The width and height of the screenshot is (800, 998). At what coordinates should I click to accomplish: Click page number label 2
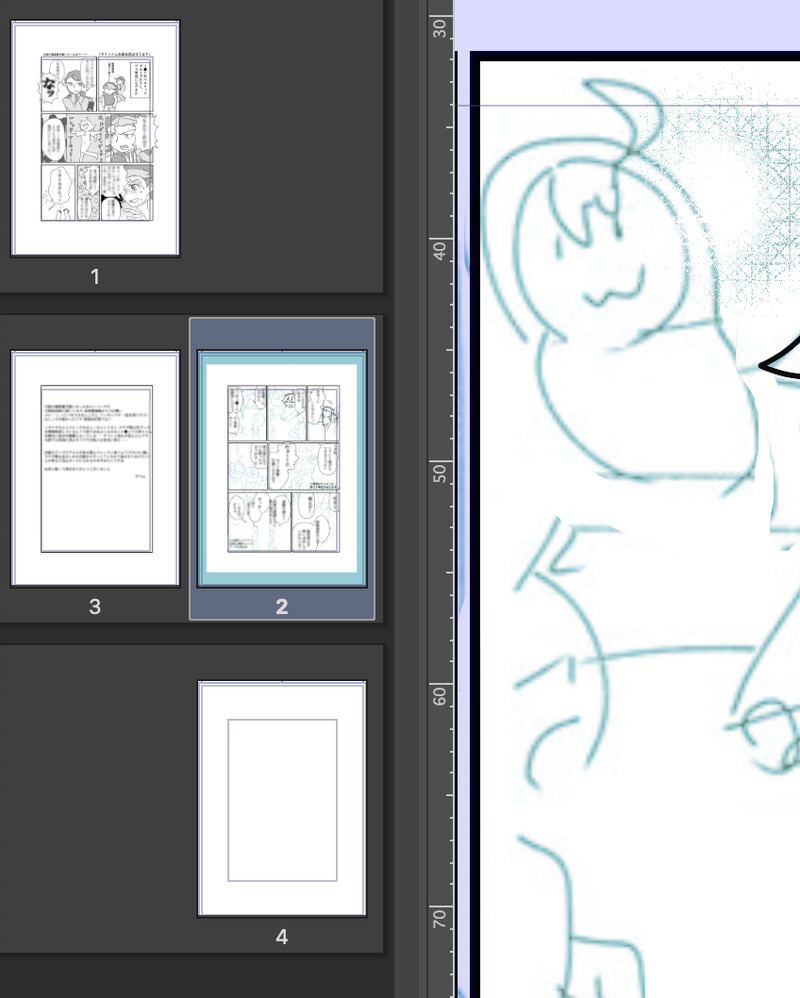coord(282,607)
